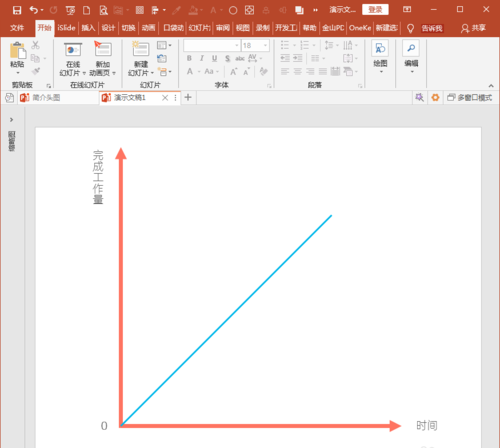Click the Paste clipboard icon
500x448 pixels.
pos(18,50)
